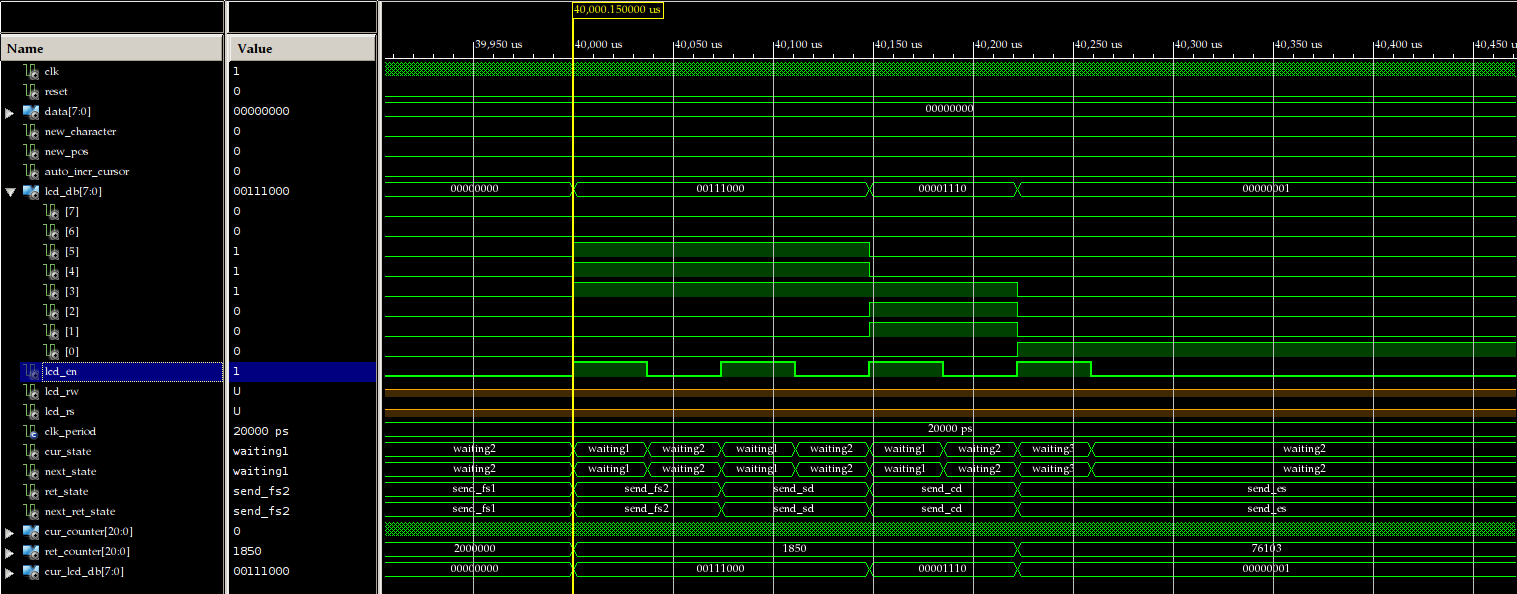Click the 00001110 segment of the lcd_db waveform
Viewport: 1517px width, 594px height.
coord(941,189)
